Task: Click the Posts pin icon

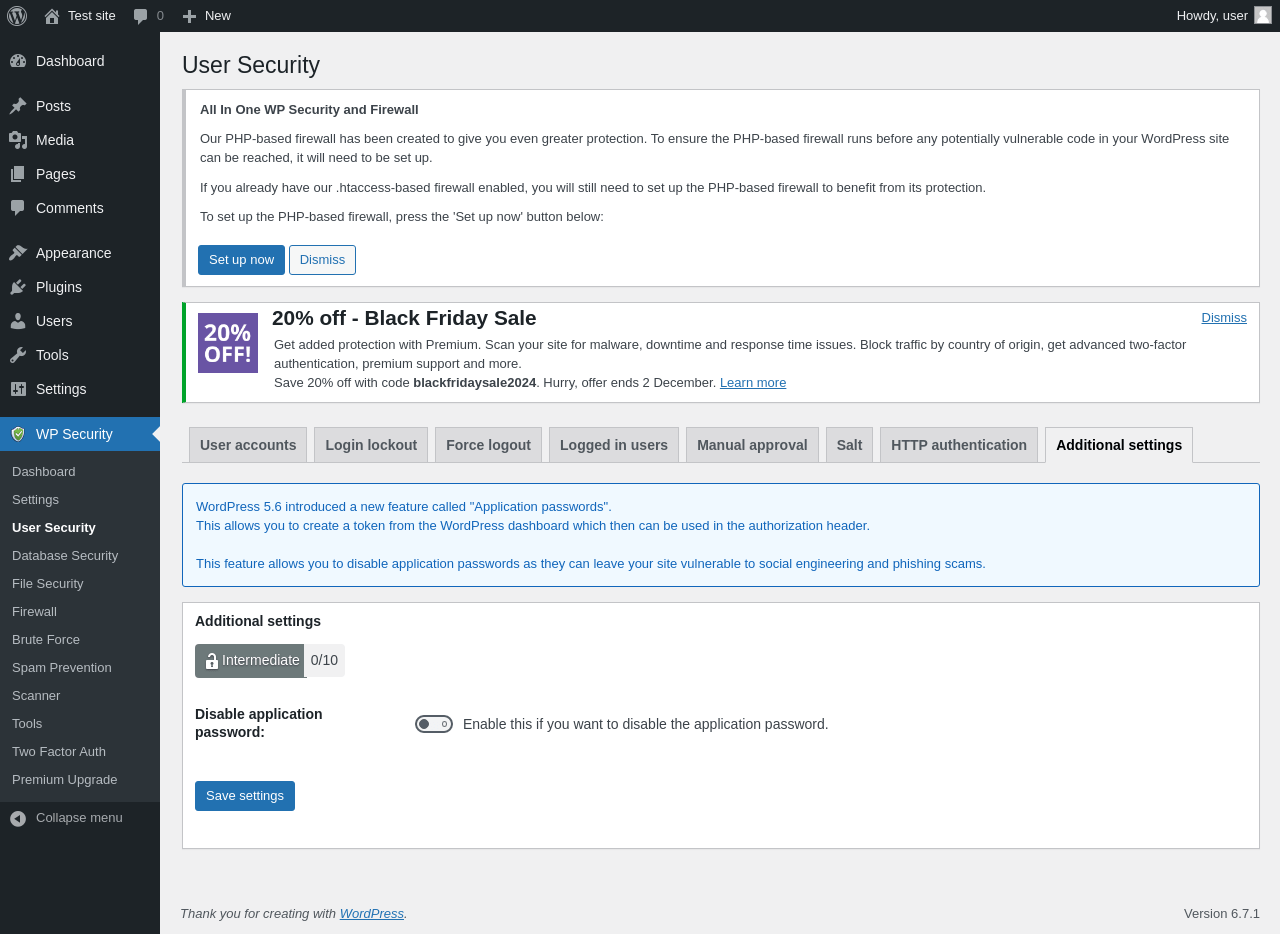Action: [18, 106]
